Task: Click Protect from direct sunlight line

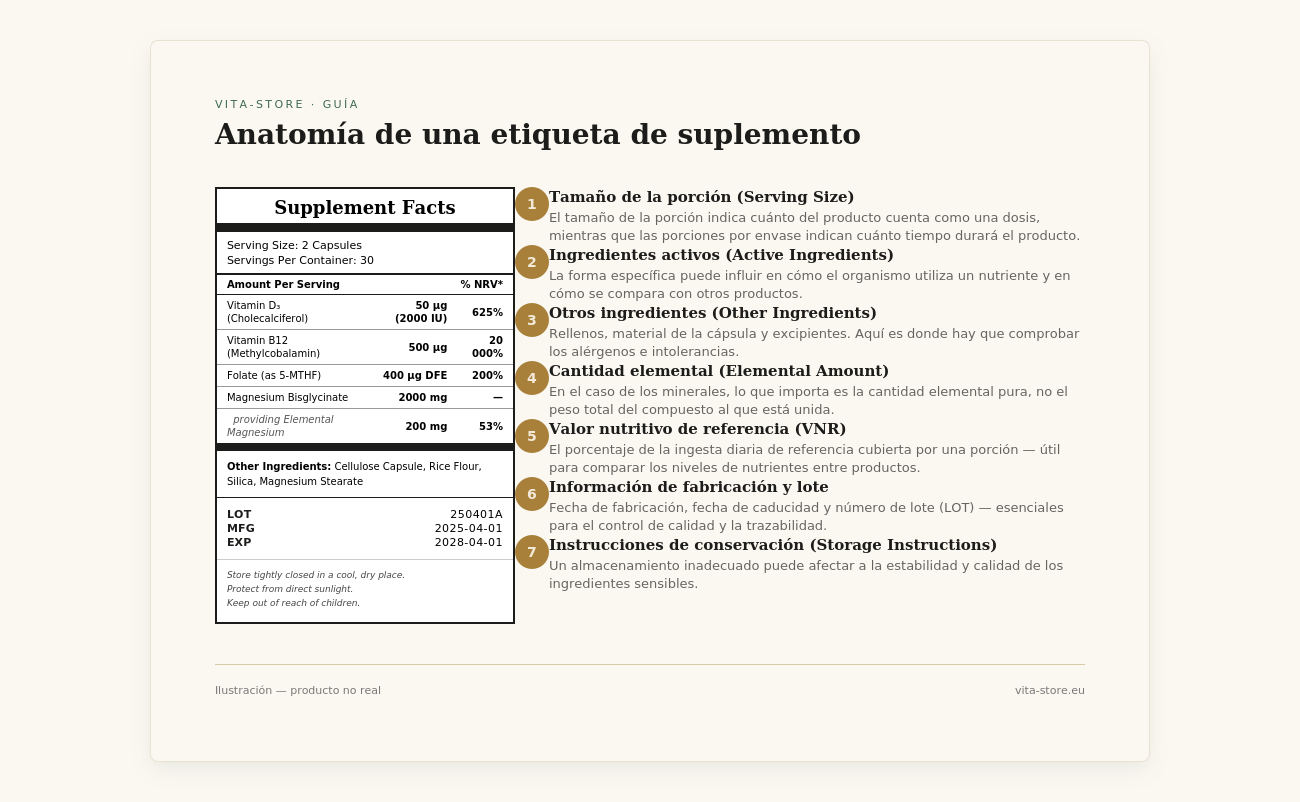Action: pos(290,589)
